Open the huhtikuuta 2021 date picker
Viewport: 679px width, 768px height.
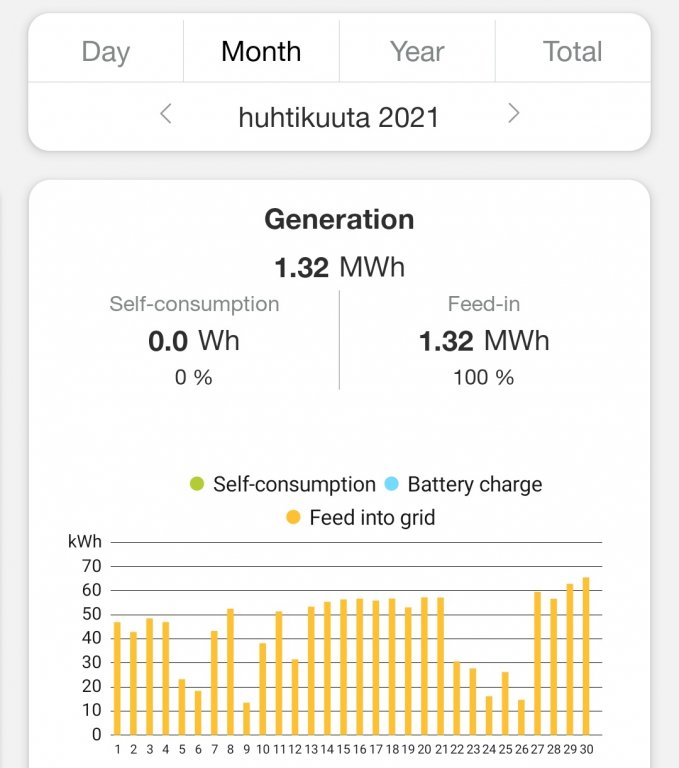[339, 117]
